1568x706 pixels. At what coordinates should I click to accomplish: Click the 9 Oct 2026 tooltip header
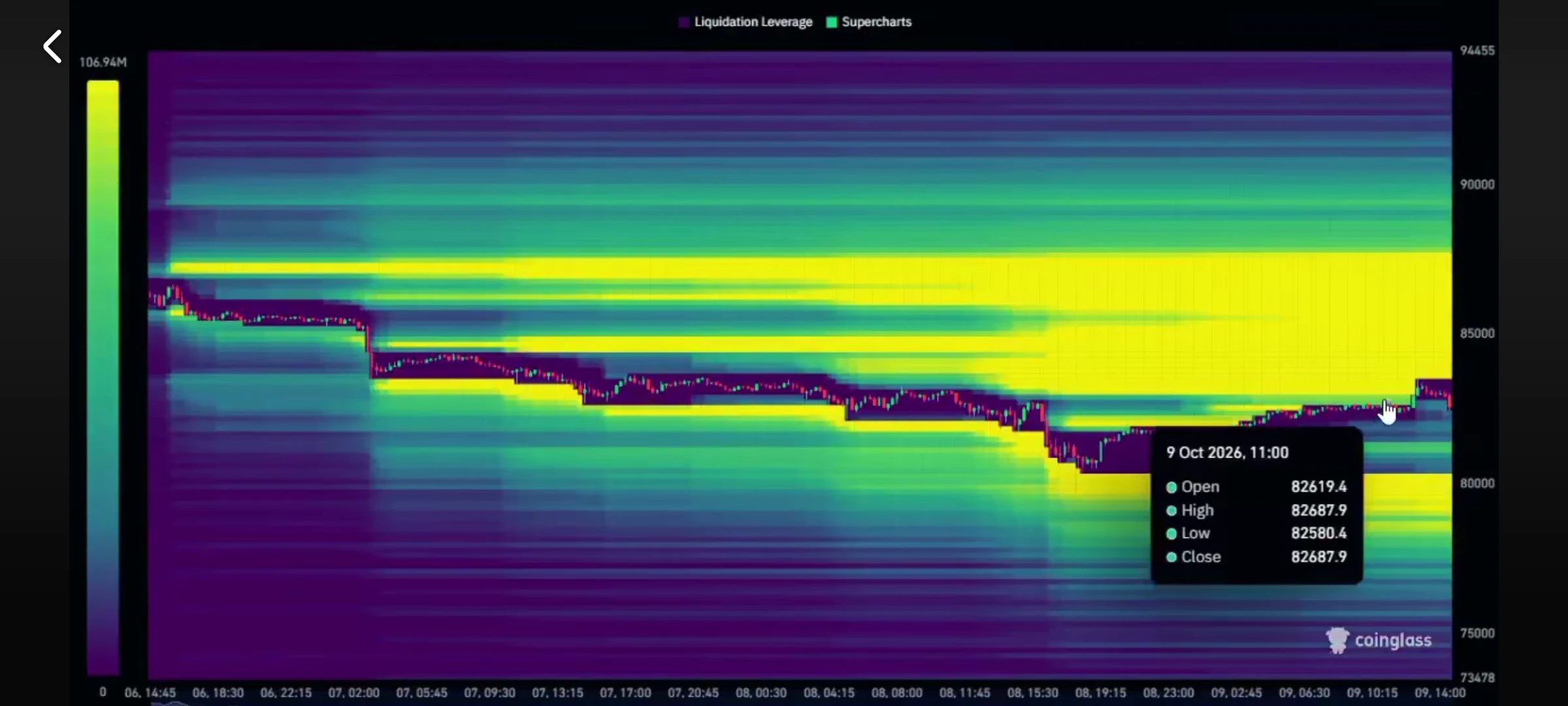[1227, 453]
